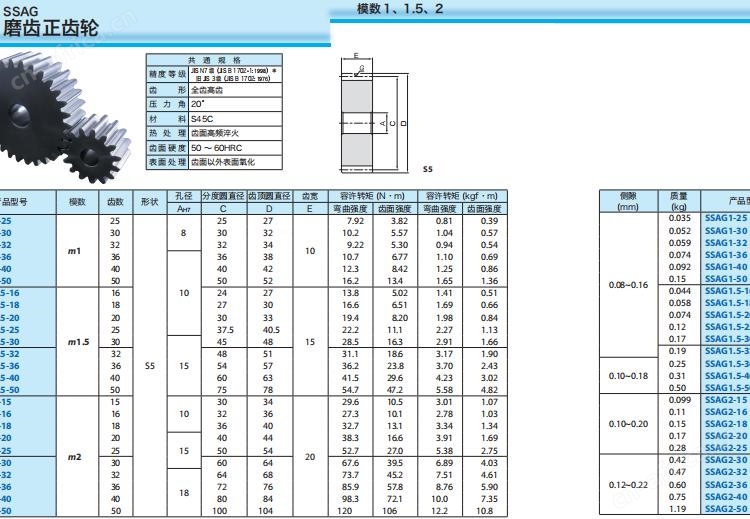The height and width of the screenshot is (519, 750).
Task: Open the SSAG2-15 product link
Action: (x=725, y=399)
